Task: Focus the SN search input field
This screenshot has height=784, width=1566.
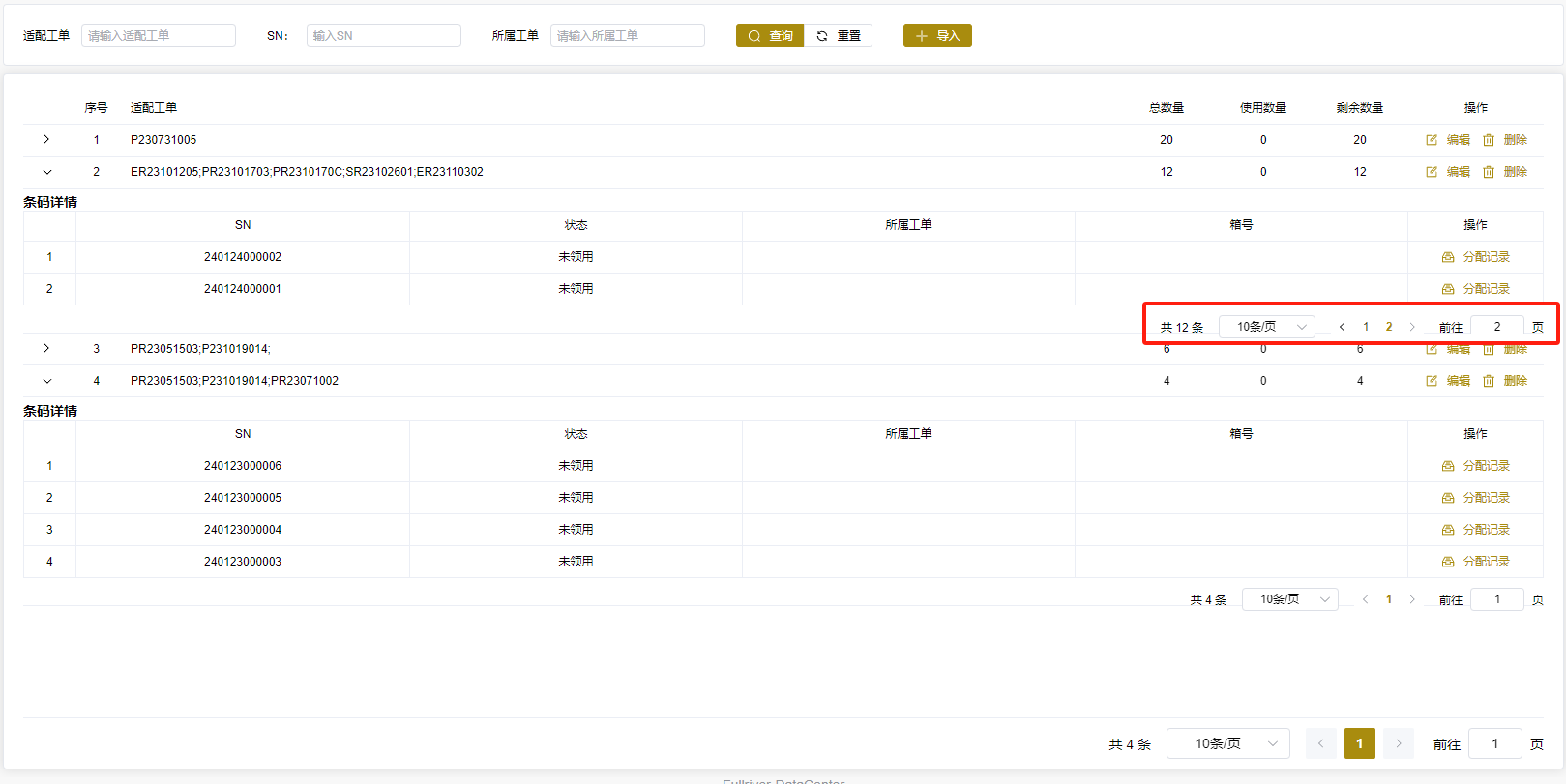Action: tap(384, 36)
